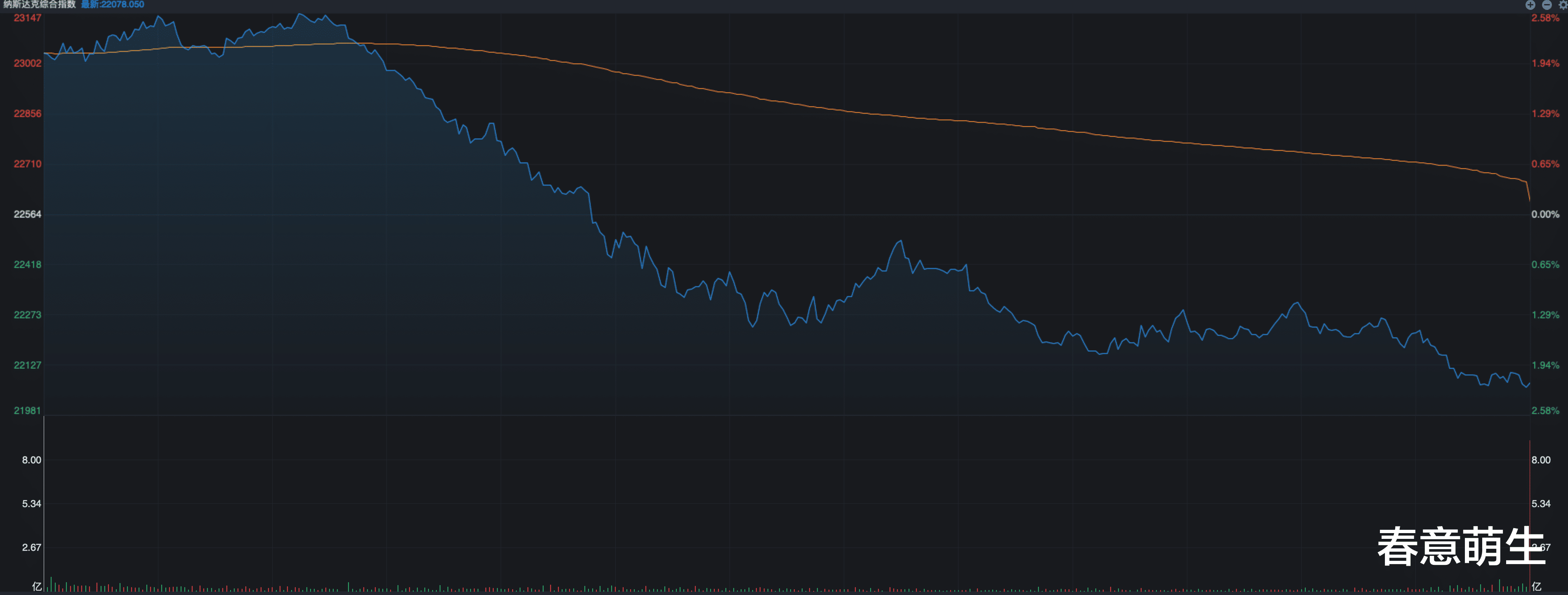This screenshot has height=595, width=1568.
Task: Click the red 1.29% axis label
Action: pos(1545,114)
